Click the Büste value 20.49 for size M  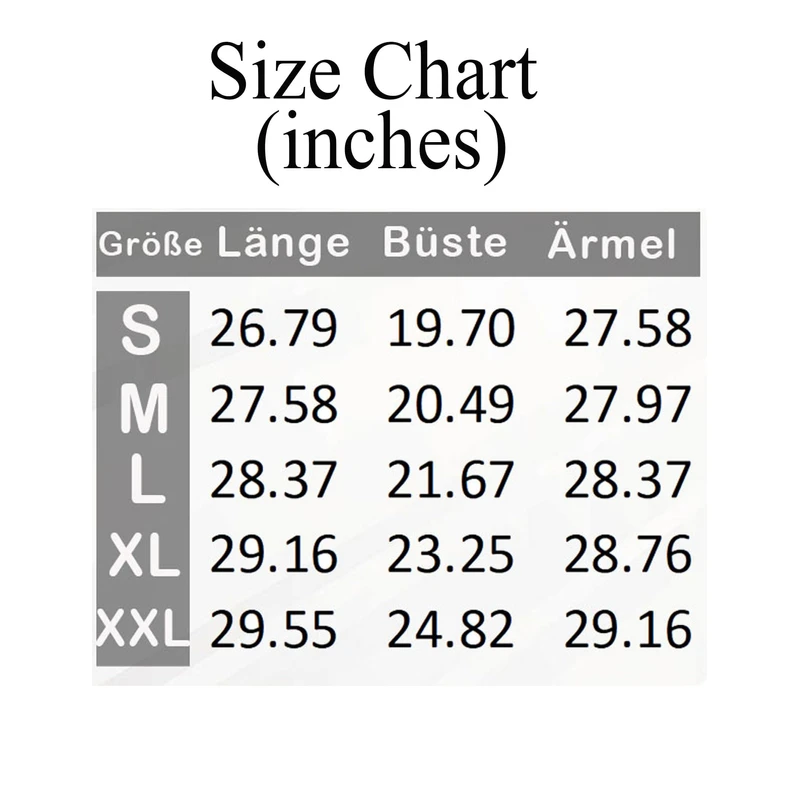pyautogui.click(x=451, y=406)
